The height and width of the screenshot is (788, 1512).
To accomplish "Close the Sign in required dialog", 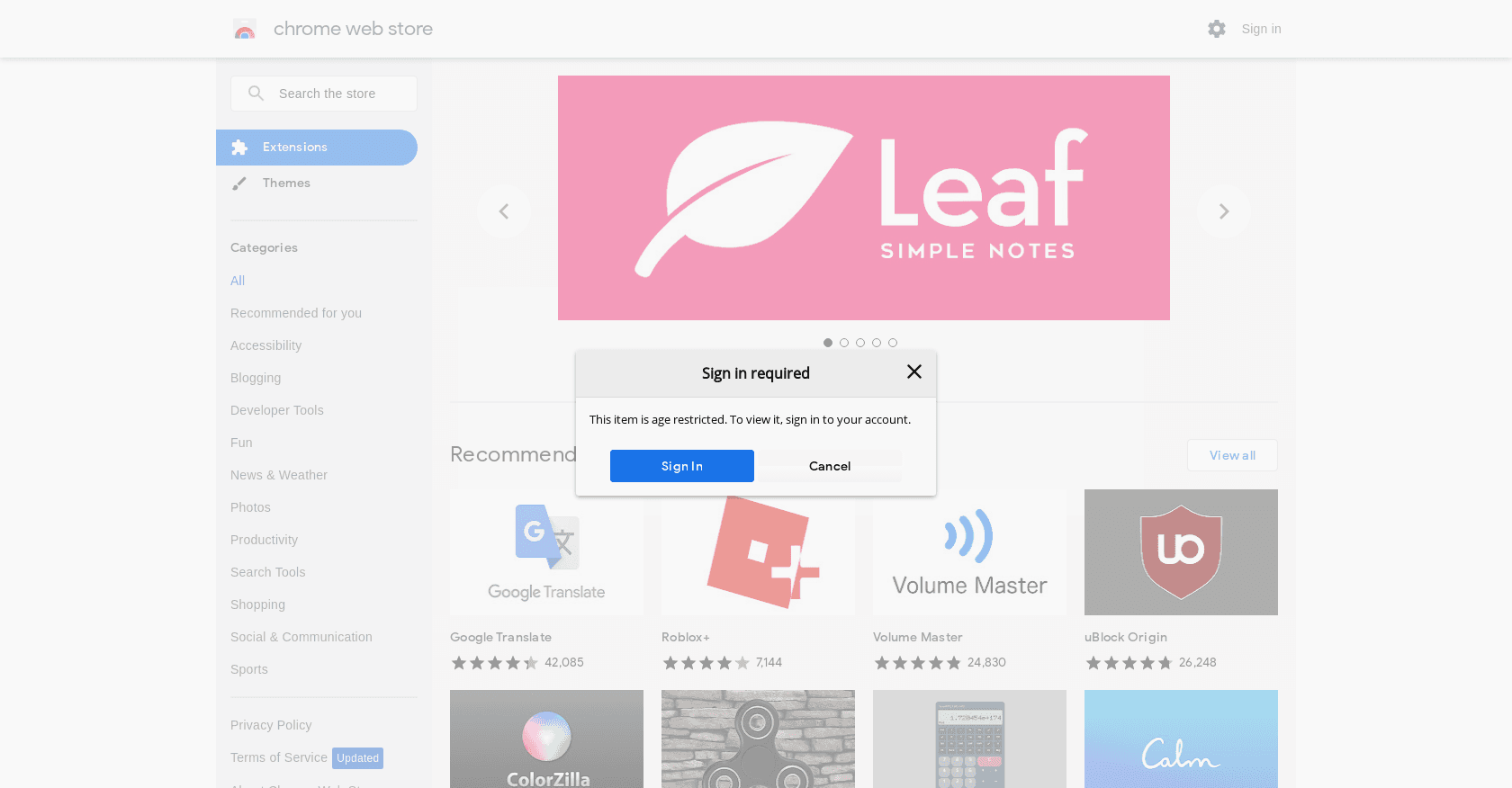I will point(914,372).
